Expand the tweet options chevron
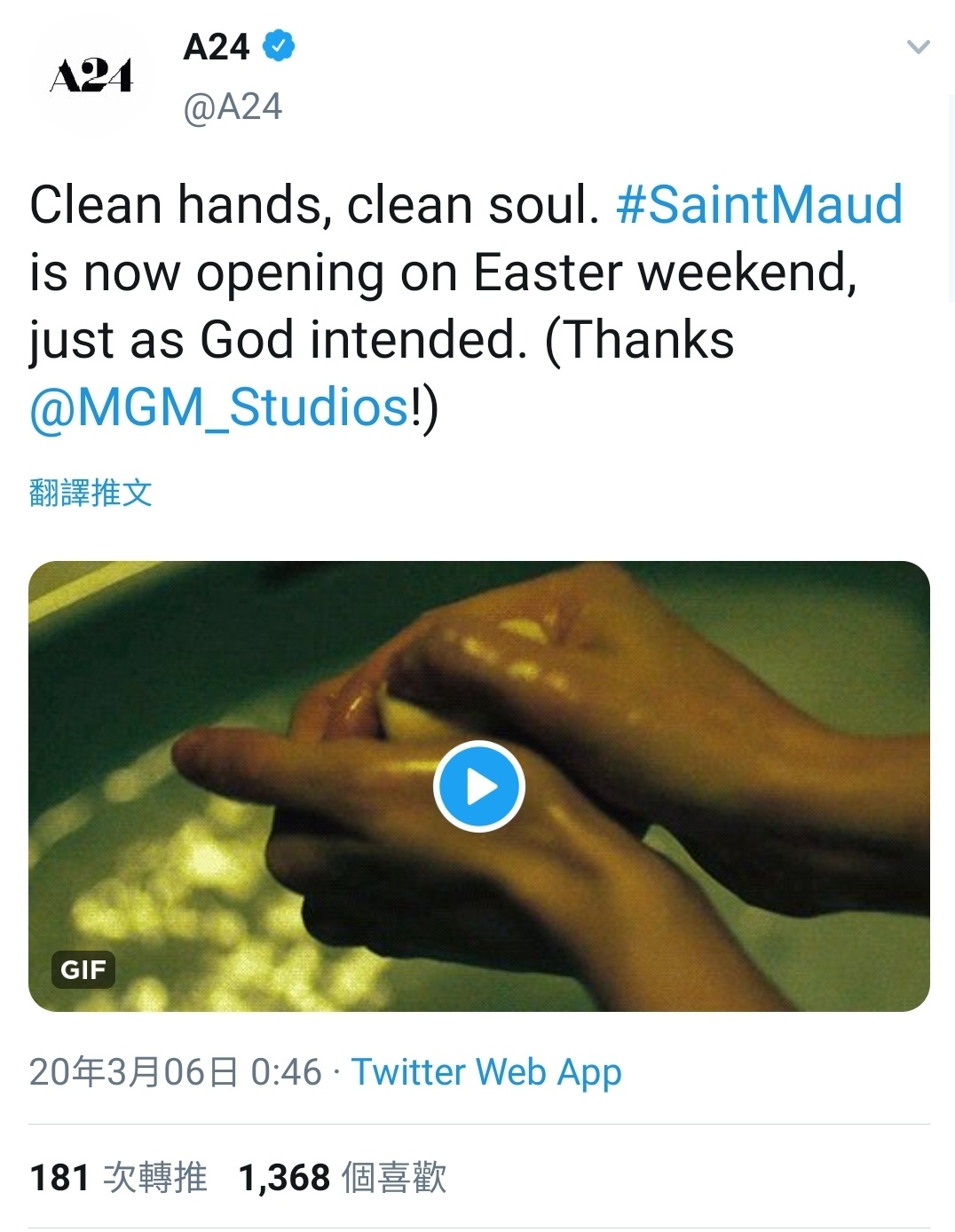Image resolution: width=955 pixels, height=1232 pixels. point(919,46)
